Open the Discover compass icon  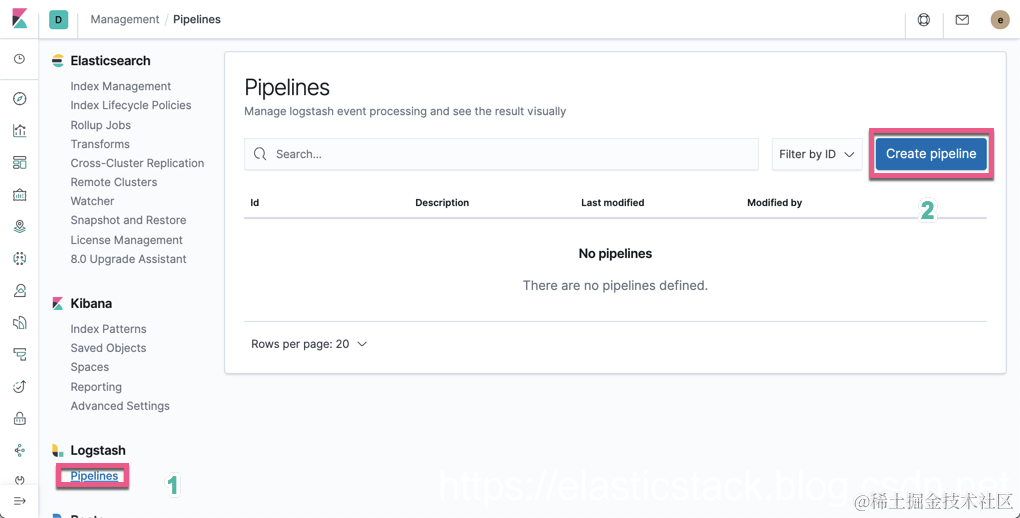click(x=19, y=99)
